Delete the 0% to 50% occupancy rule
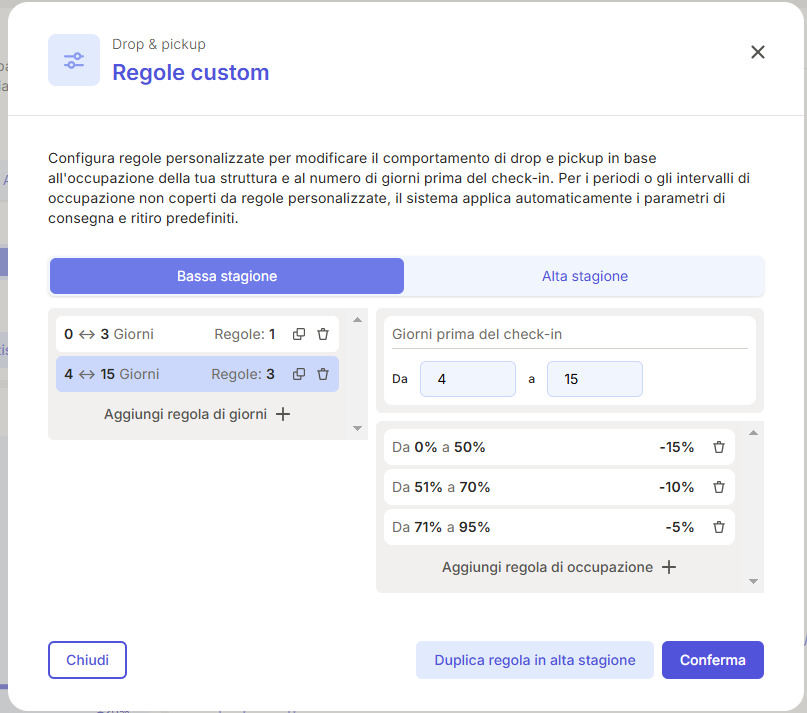This screenshot has height=713, width=807. (718, 447)
